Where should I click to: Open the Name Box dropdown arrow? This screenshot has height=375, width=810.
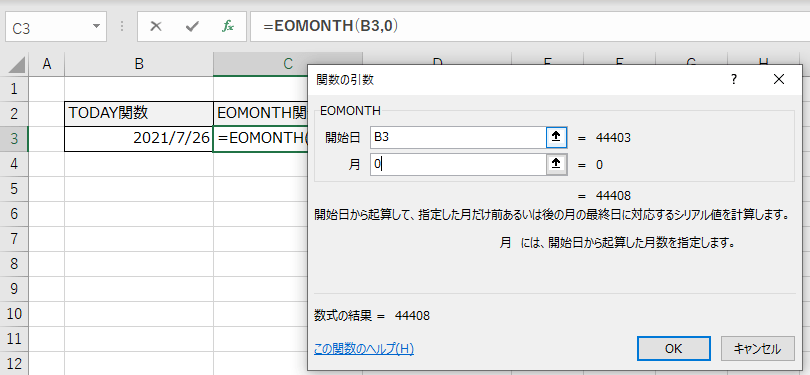[96, 27]
